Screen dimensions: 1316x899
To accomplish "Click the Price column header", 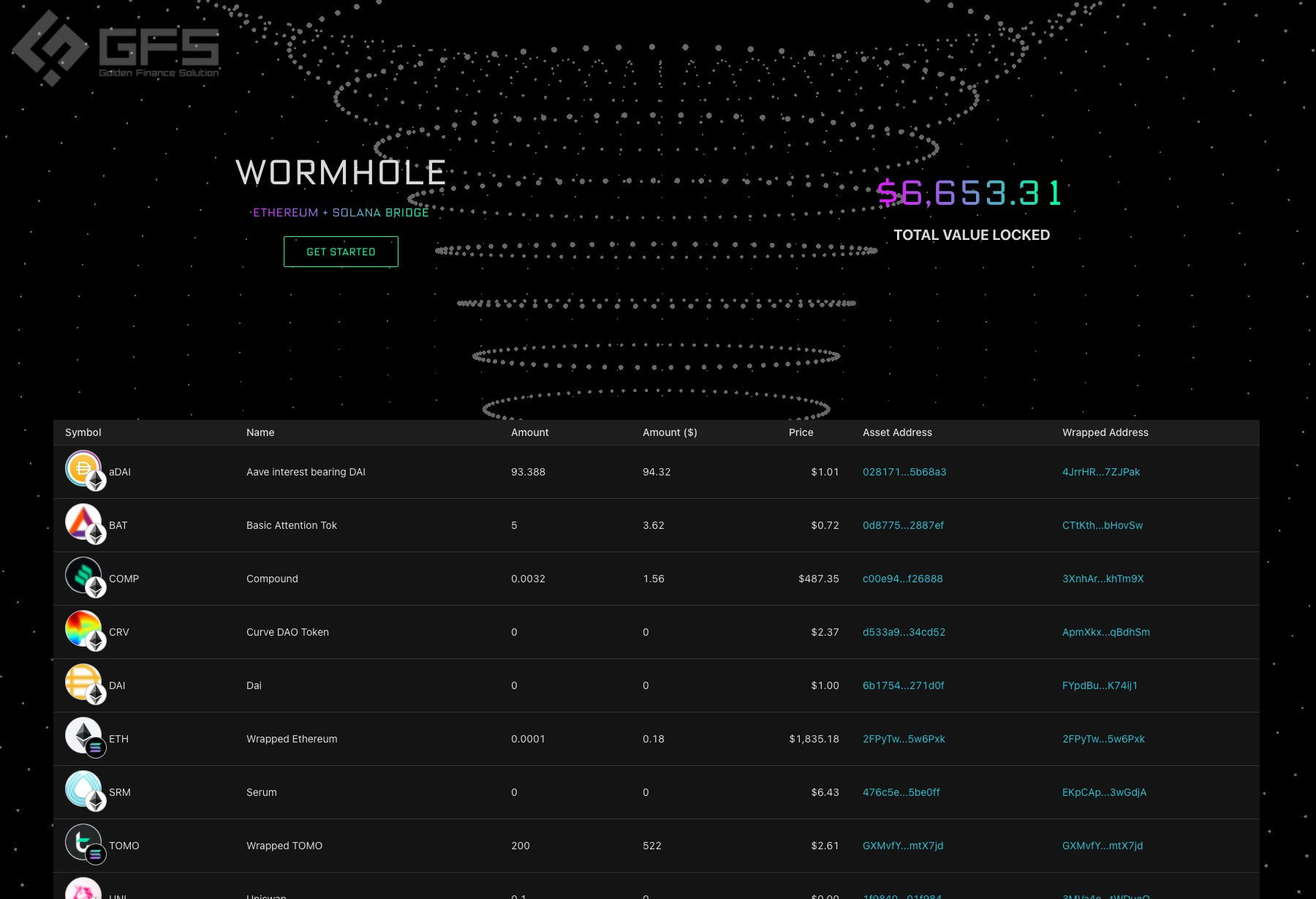I will point(801,432).
